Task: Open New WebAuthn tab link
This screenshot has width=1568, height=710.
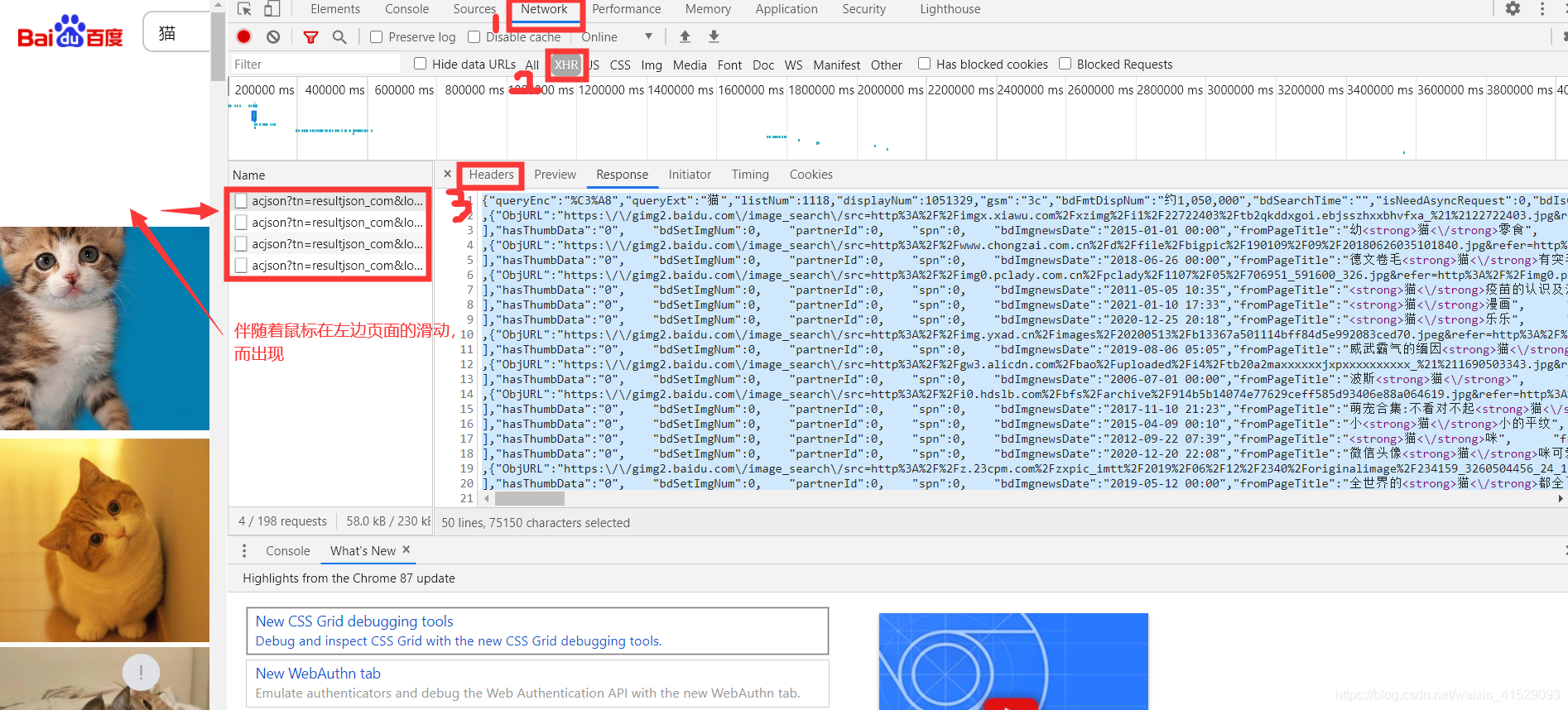Action: tap(318, 674)
